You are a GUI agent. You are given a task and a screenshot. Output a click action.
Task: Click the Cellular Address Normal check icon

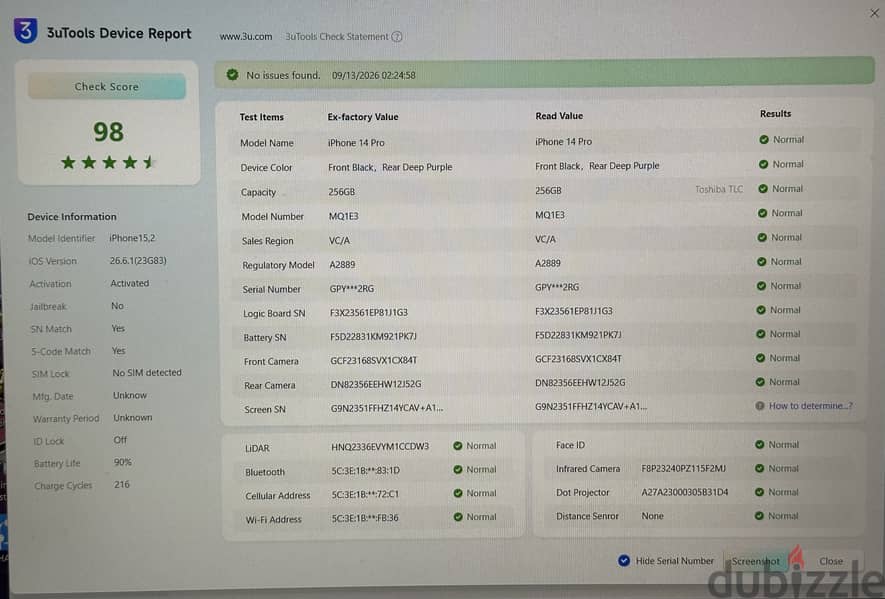pyautogui.click(x=458, y=493)
